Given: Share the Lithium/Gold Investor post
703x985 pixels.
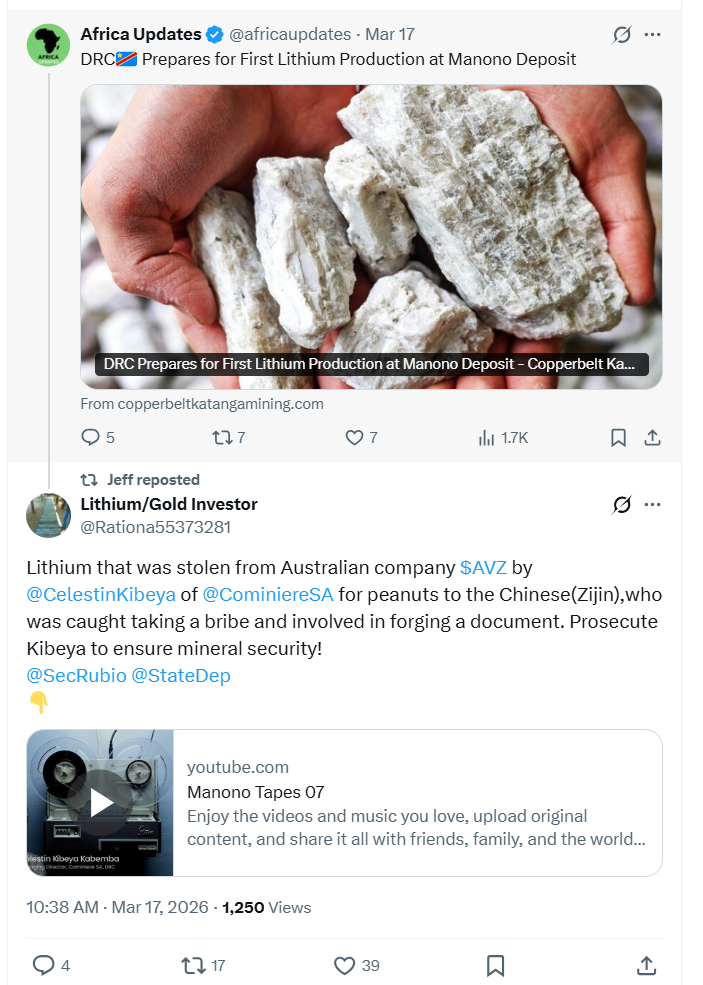Looking at the screenshot, I should point(646,965).
